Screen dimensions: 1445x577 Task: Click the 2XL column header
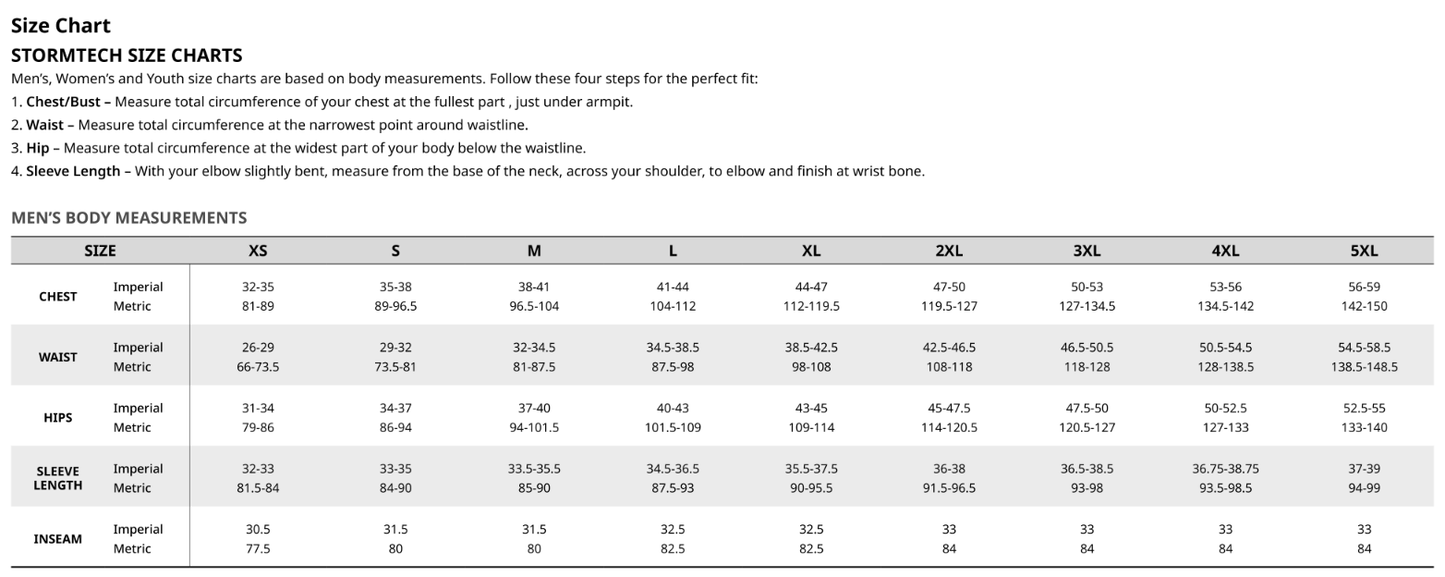tap(949, 251)
